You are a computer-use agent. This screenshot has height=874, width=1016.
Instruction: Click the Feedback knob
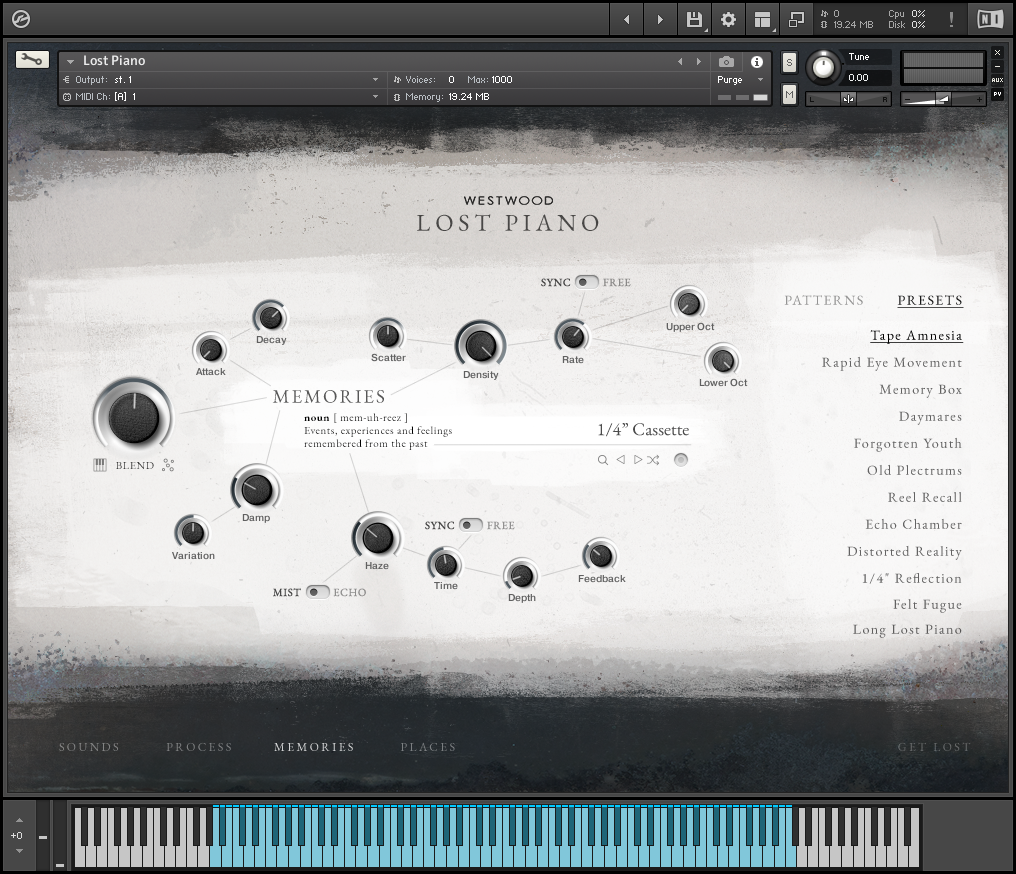tap(601, 555)
